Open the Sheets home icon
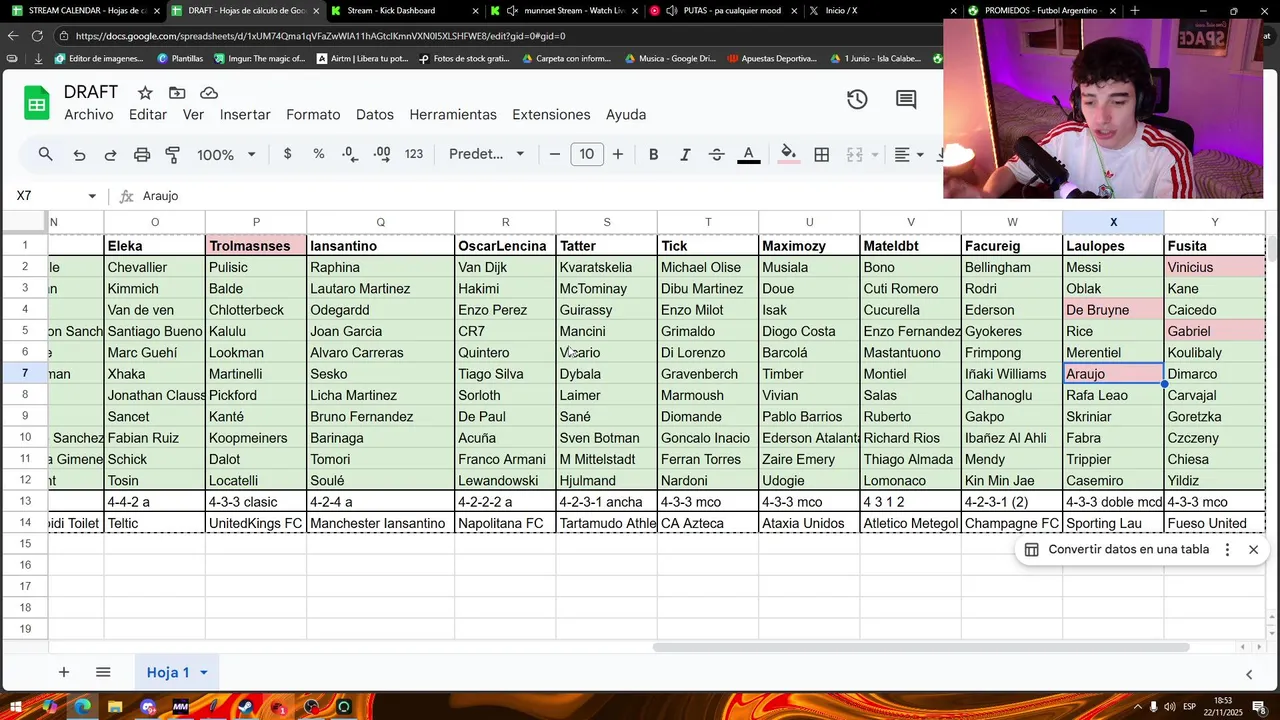1280x720 pixels. (36, 103)
